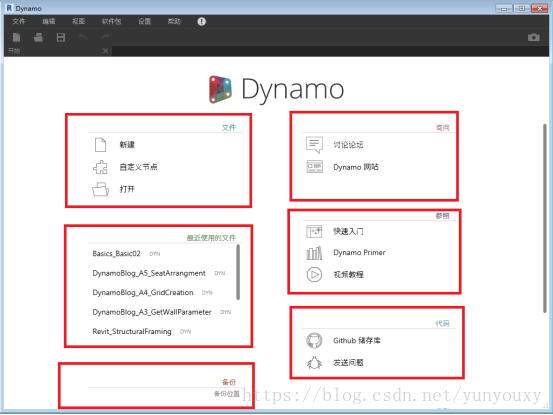
Task: Click the Dynamo logo cube
Action: click(x=220, y=89)
